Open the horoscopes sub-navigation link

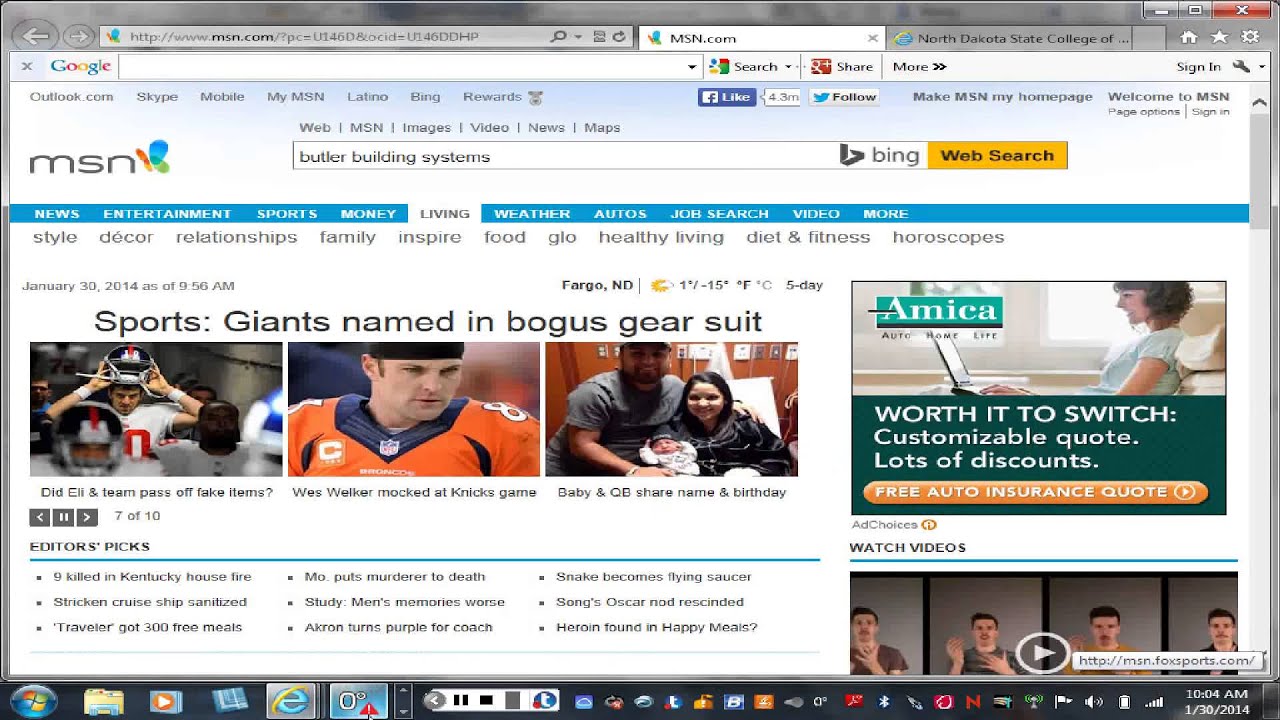coord(948,237)
